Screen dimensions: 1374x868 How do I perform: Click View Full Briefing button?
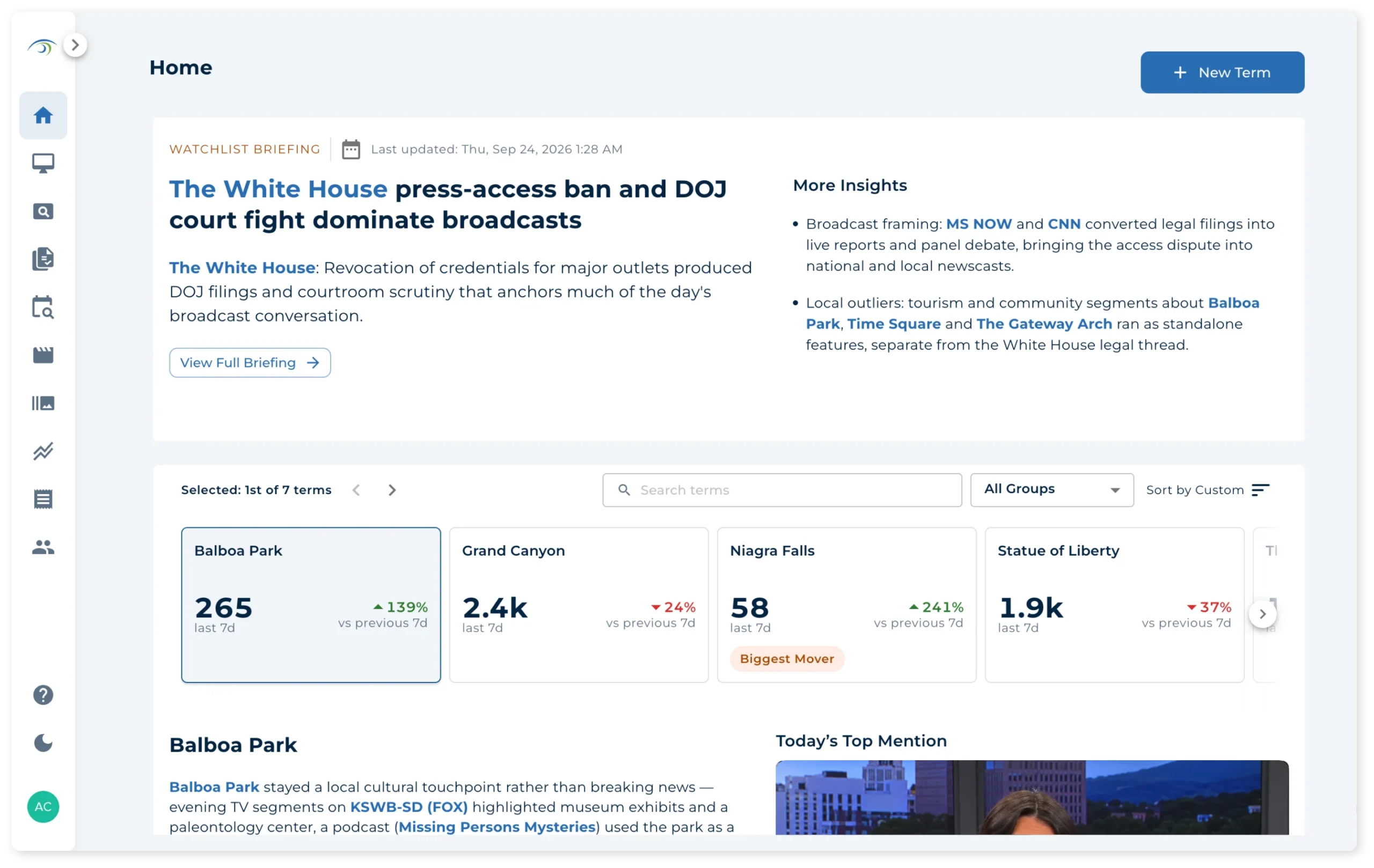250,363
